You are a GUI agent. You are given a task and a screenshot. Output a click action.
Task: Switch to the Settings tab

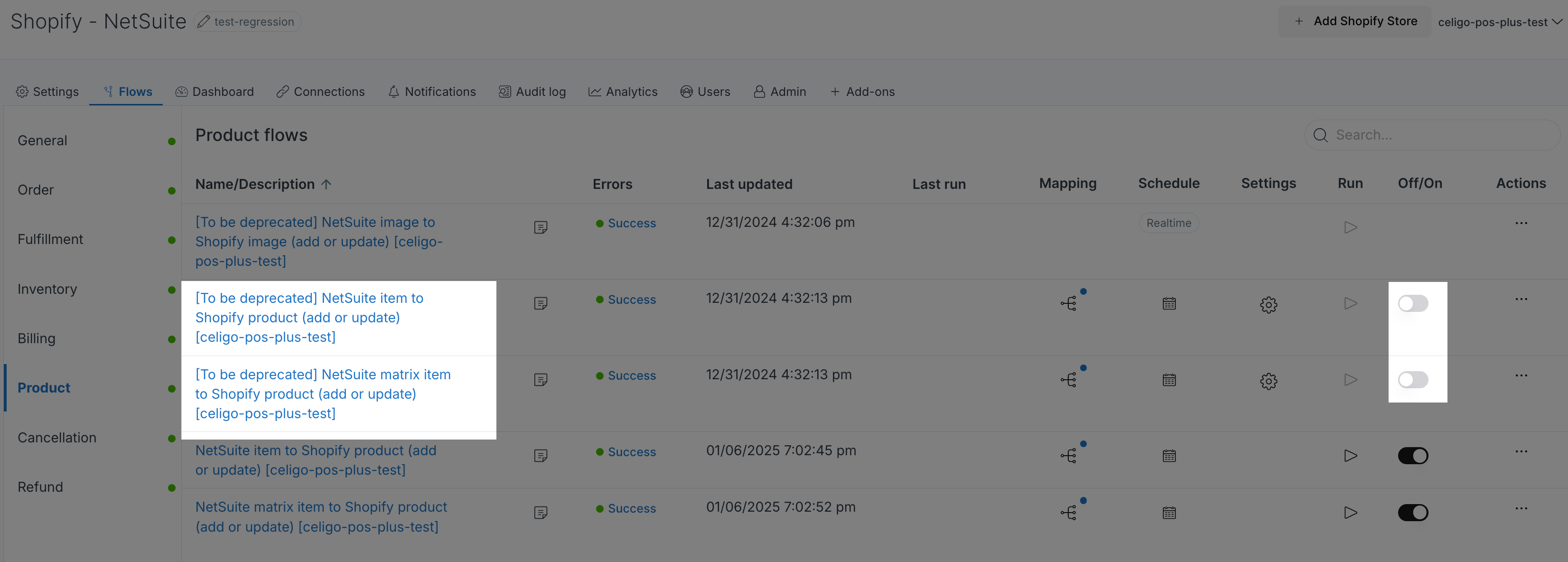tap(47, 91)
